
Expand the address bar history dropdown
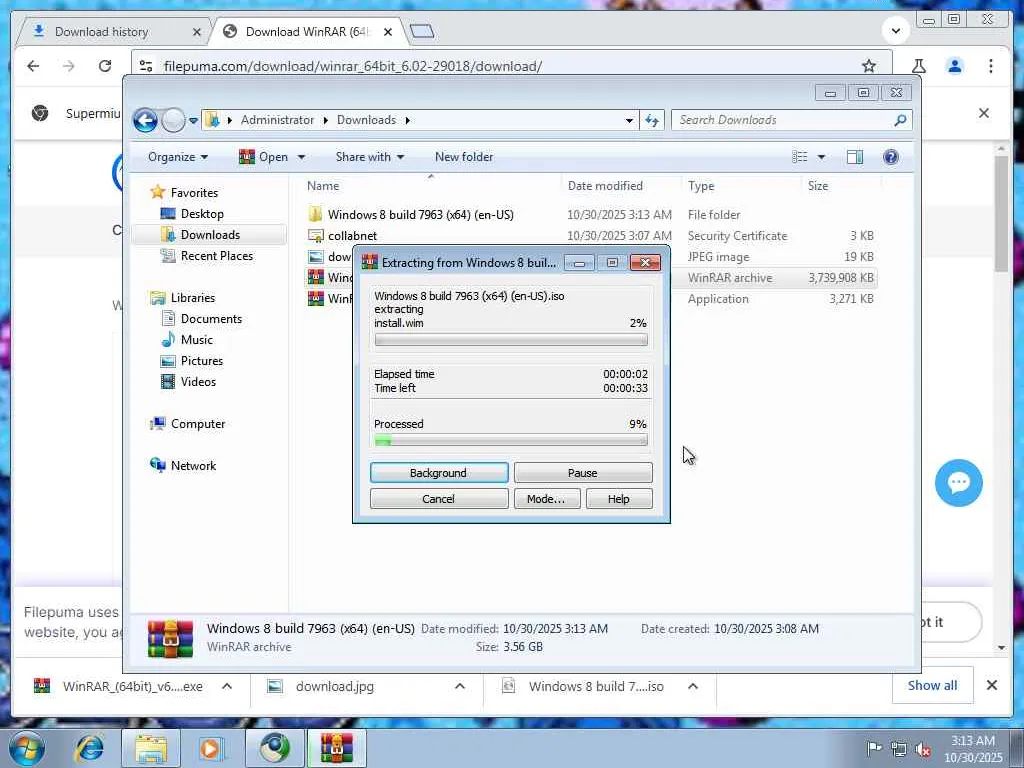[629, 120]
